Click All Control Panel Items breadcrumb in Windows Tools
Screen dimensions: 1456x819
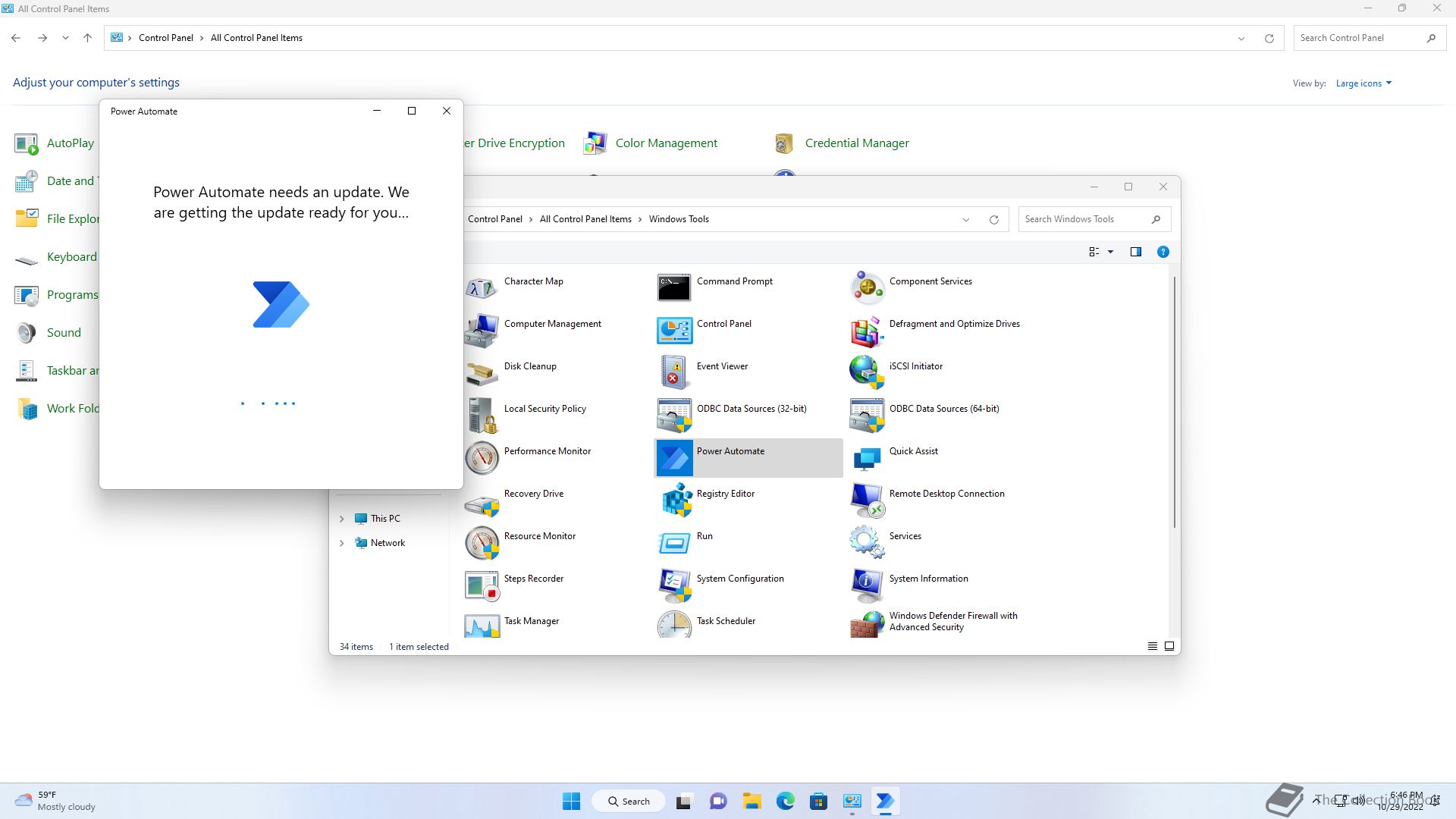tap(585, 219)
